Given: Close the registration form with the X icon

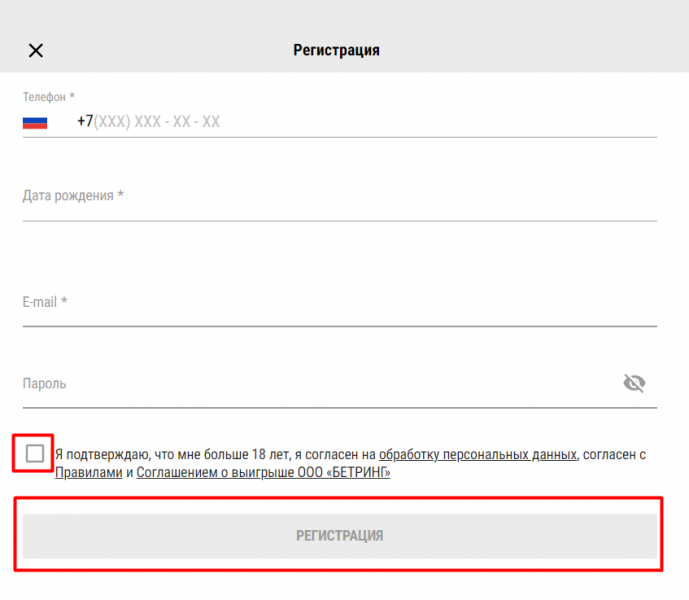Looking at the screenshot, I should 36,51.
